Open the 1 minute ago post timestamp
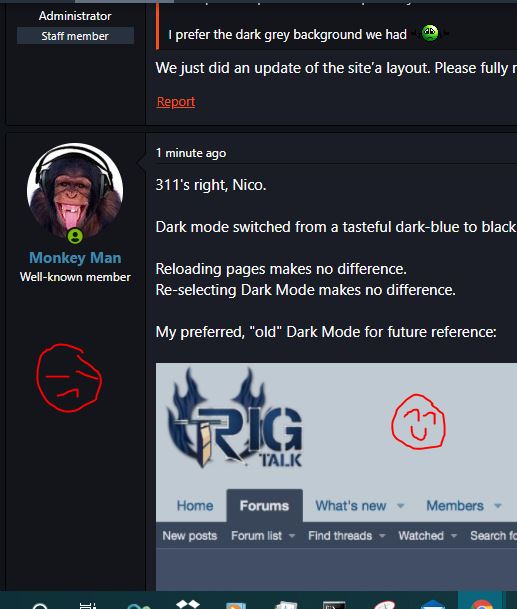This screenshot has width=517, height=609. click(x=191, y=153)
